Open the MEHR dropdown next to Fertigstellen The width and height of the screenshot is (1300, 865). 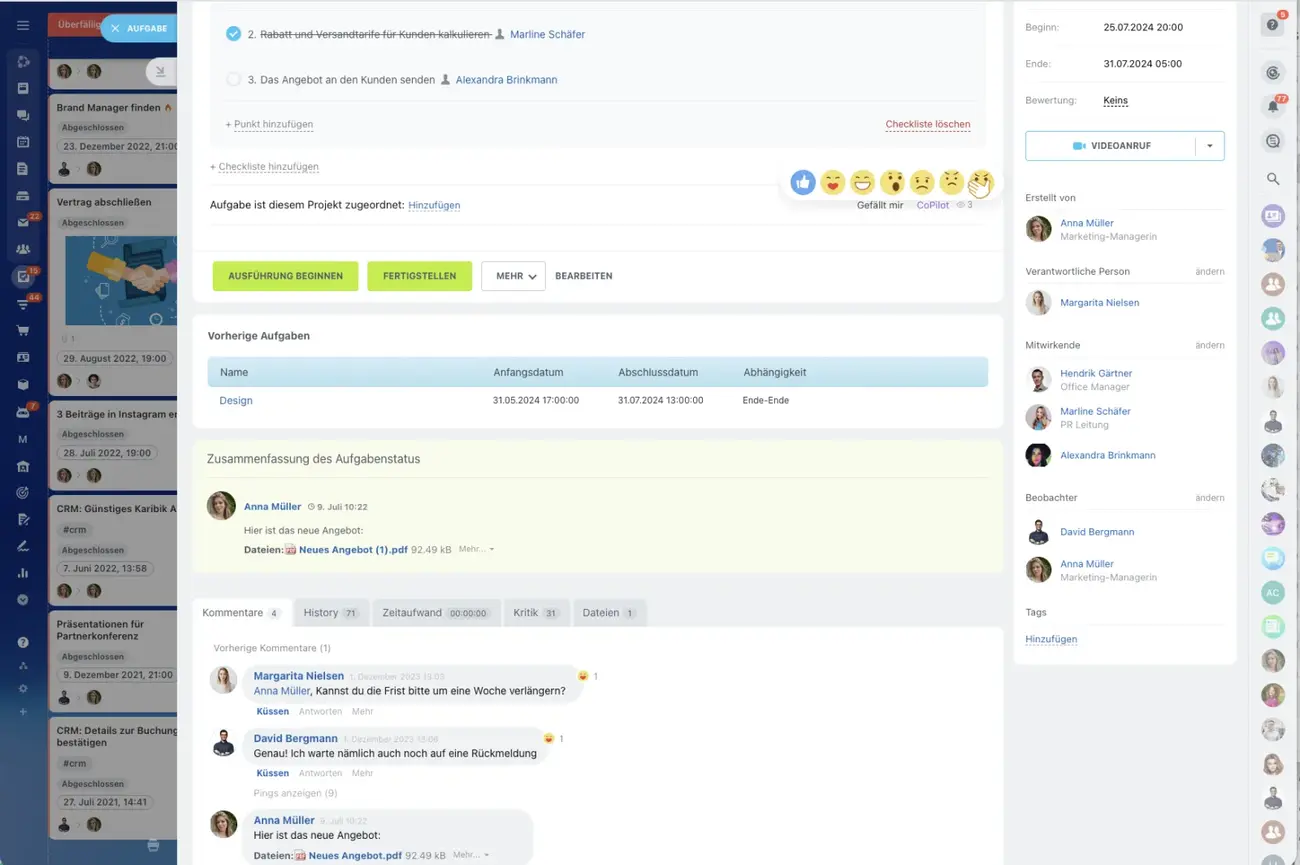coord(513,275)
